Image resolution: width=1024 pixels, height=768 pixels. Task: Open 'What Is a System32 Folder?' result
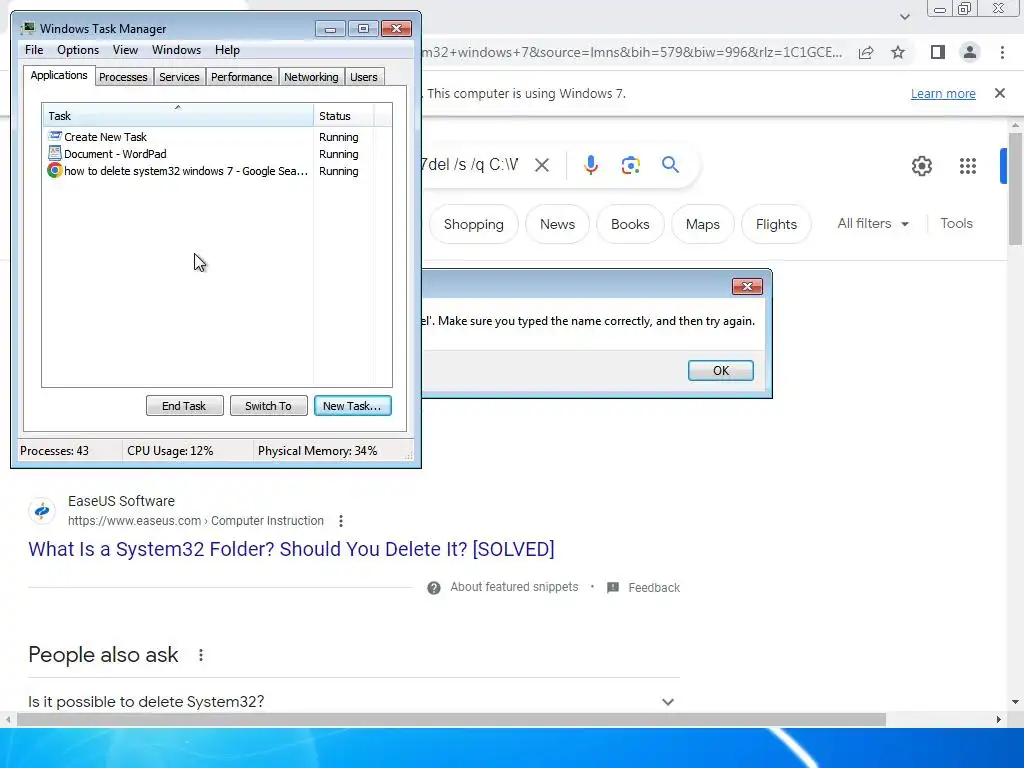291,549
